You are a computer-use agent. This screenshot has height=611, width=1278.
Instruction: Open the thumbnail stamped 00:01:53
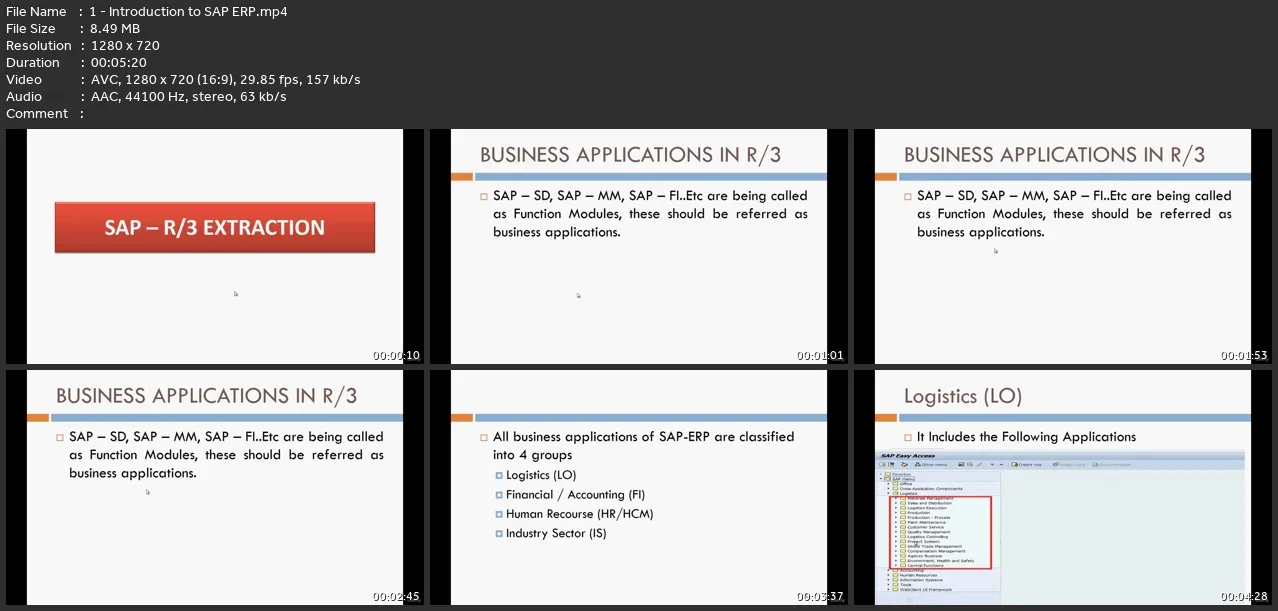(x=1063, y=246)
